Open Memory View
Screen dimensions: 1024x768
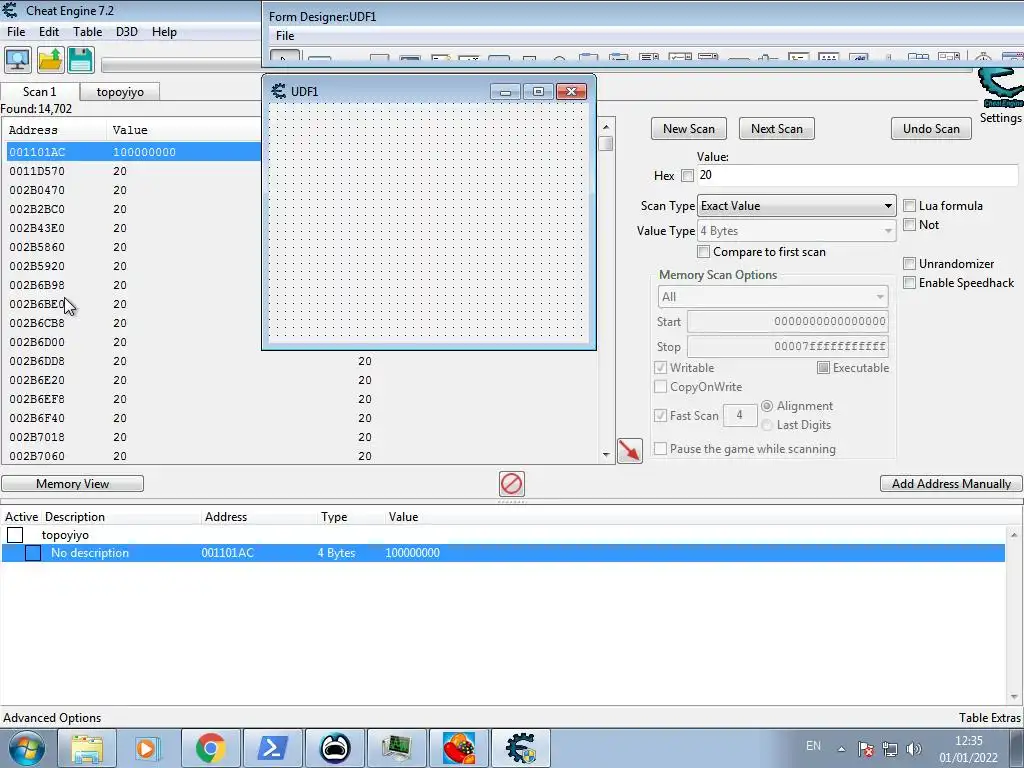[x=72, y=484]
